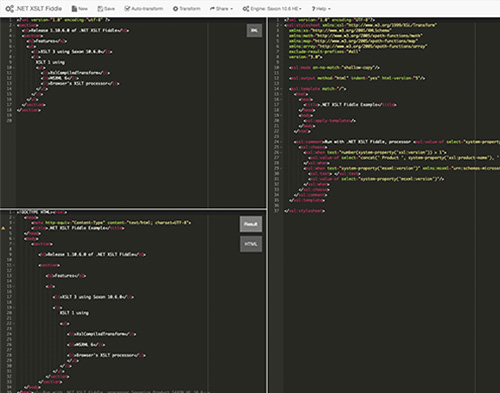Save the current fiddle
Viewport: 500px width, 393px height.
[106, 9]
